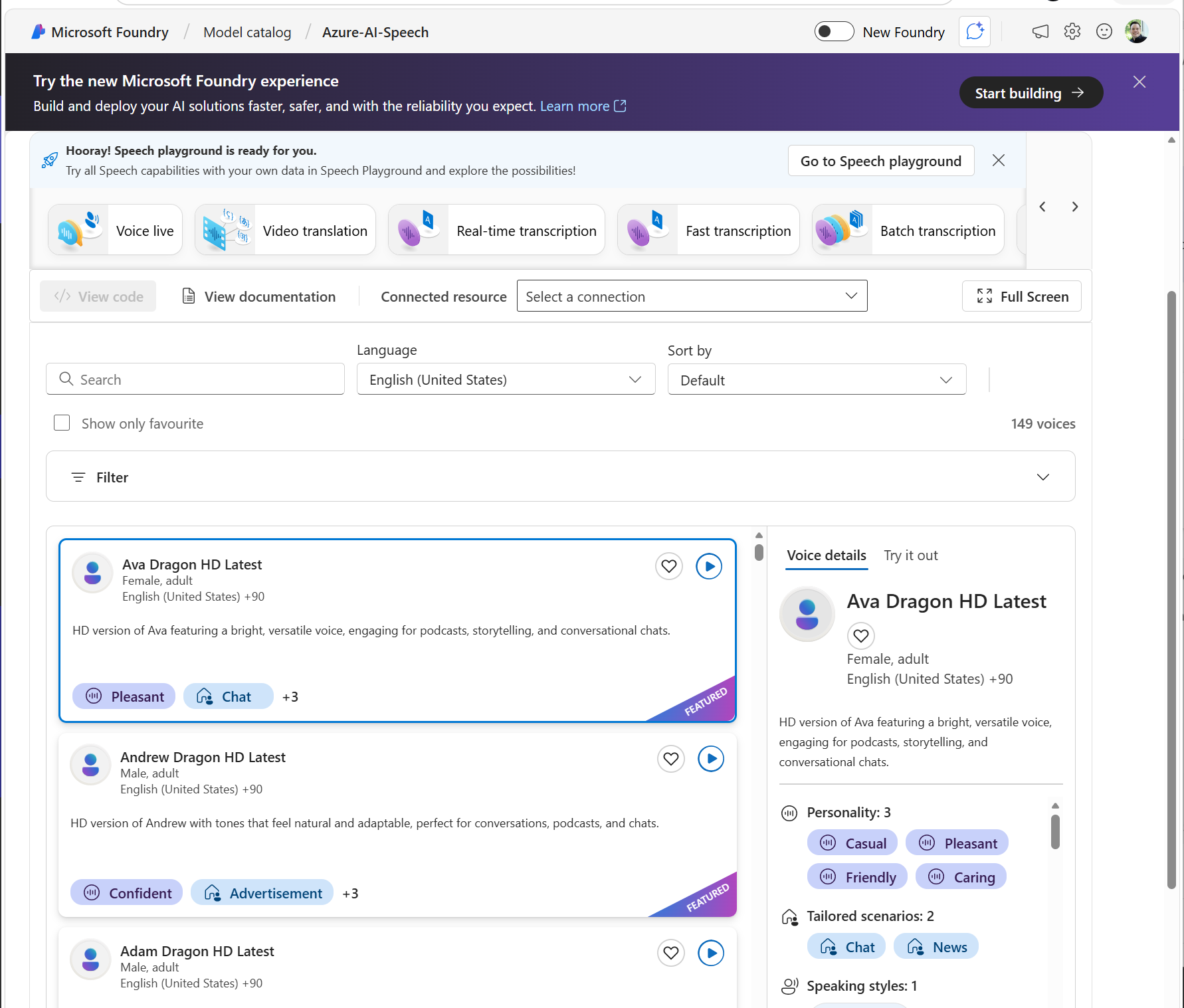Click the Chat tag in Tailored scenarios
The image size is (1184, 1008).
tap(846, 947)
